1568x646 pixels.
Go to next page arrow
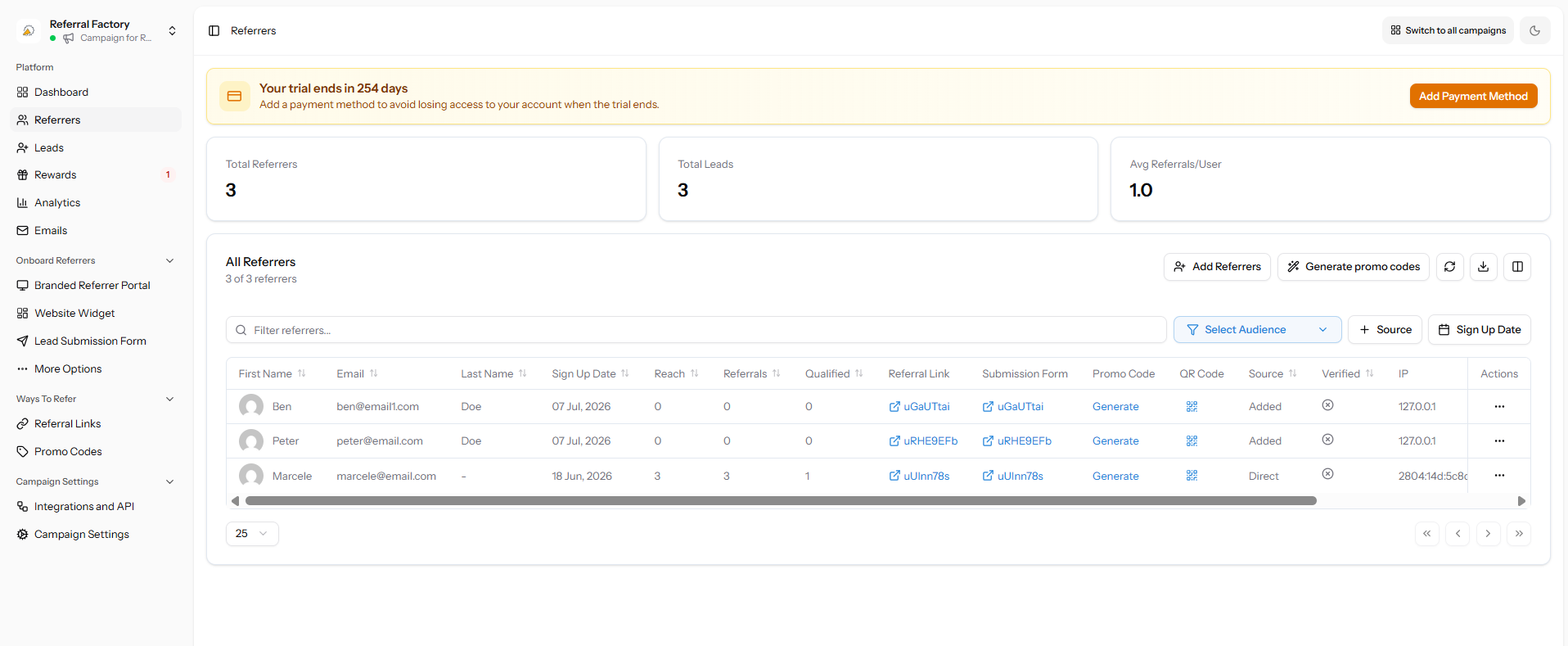click(1488, 534)
